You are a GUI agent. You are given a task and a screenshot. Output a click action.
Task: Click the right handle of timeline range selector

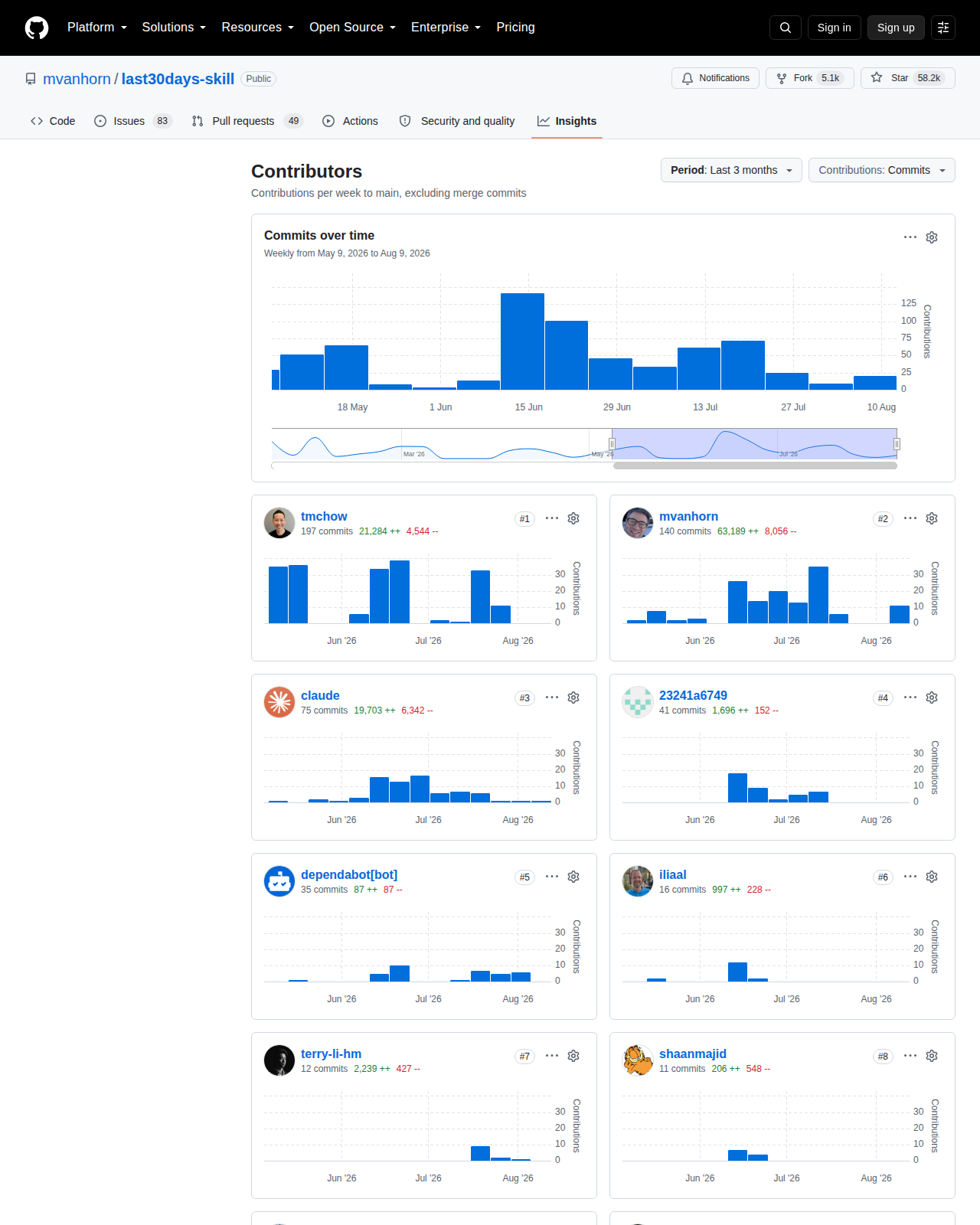point(897,444)
